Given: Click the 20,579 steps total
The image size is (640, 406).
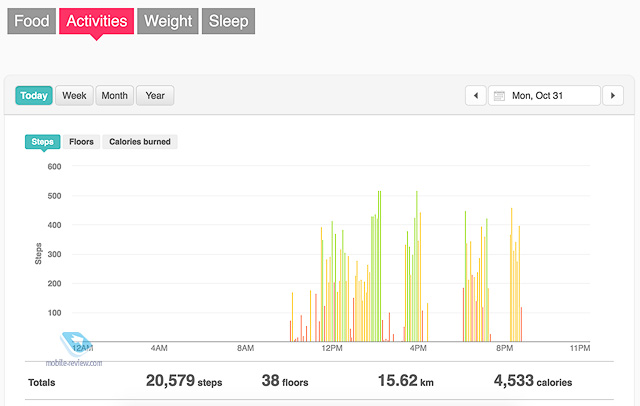Looking at the screenshot, I should [184, 381].
